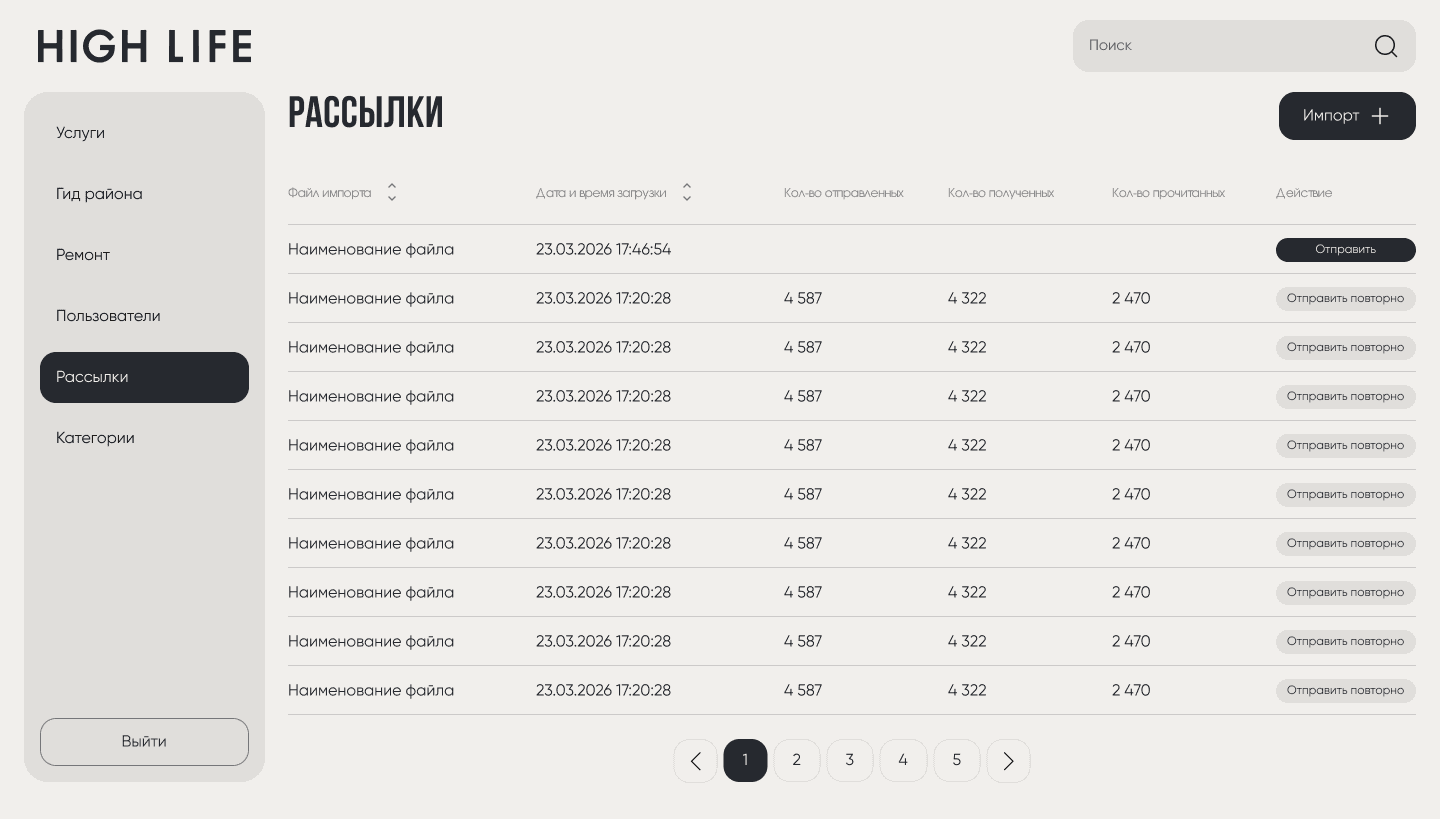Viewport: 1440px width, 819px height.
Task: Open Услуги in the sidebar
Action: point(81,133)
